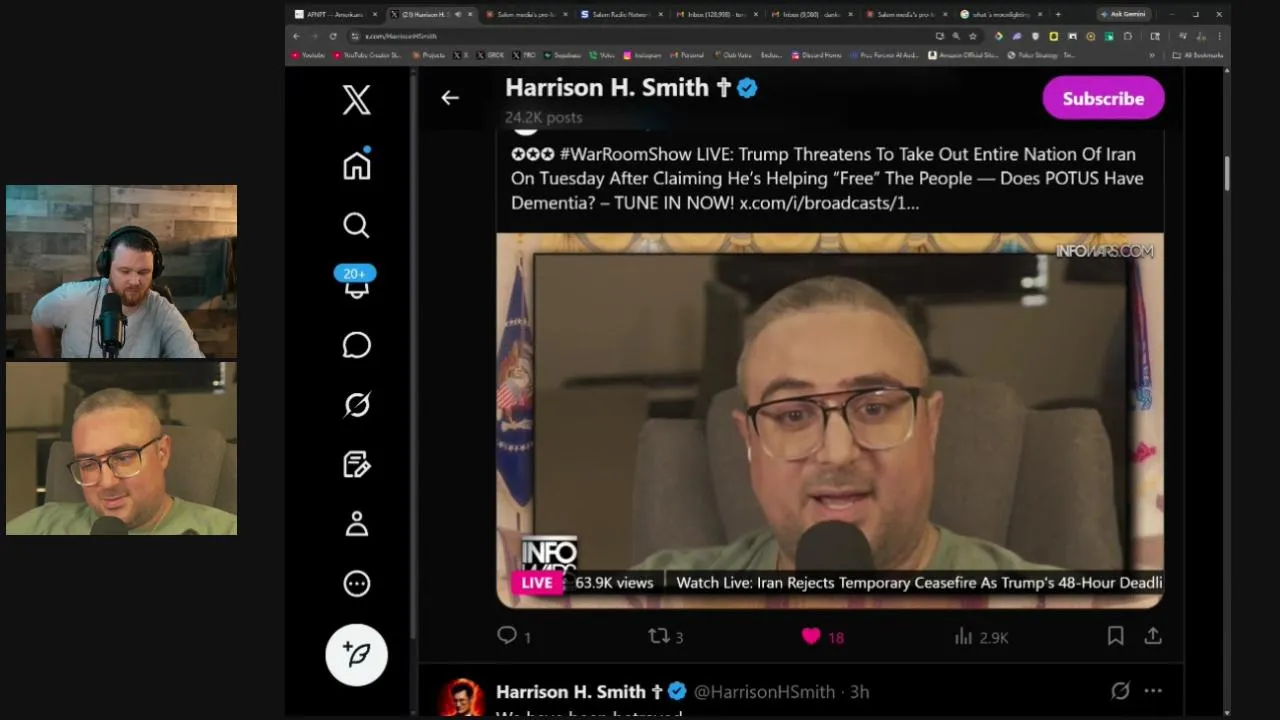Bookmark this page with the star icon
1280x720 pixels.
[x=972, y=36]
